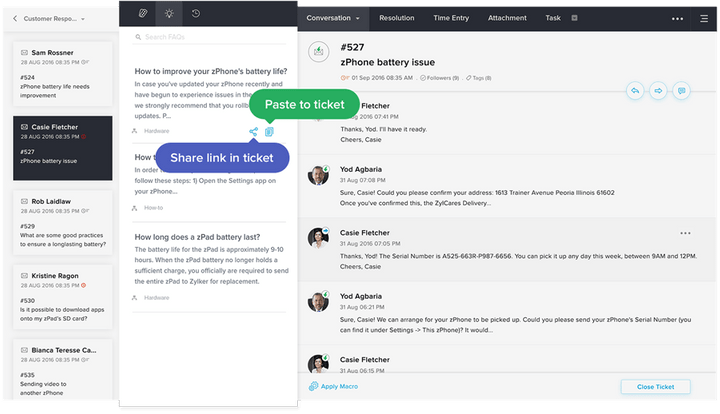The image size is (720, 414).
Task: Open Followers (9) on ticket
Action: pyautogui.click(x=439, y=78)
